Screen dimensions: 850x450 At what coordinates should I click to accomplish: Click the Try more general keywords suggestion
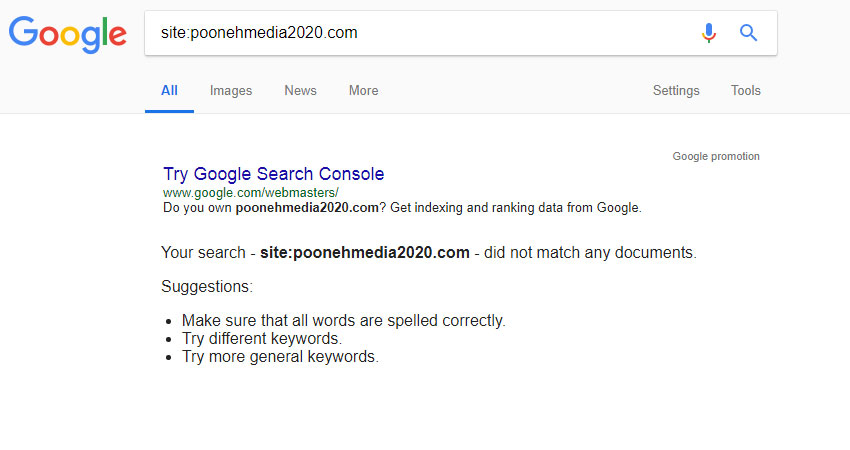pyautogui.click(x=280, y=357)
